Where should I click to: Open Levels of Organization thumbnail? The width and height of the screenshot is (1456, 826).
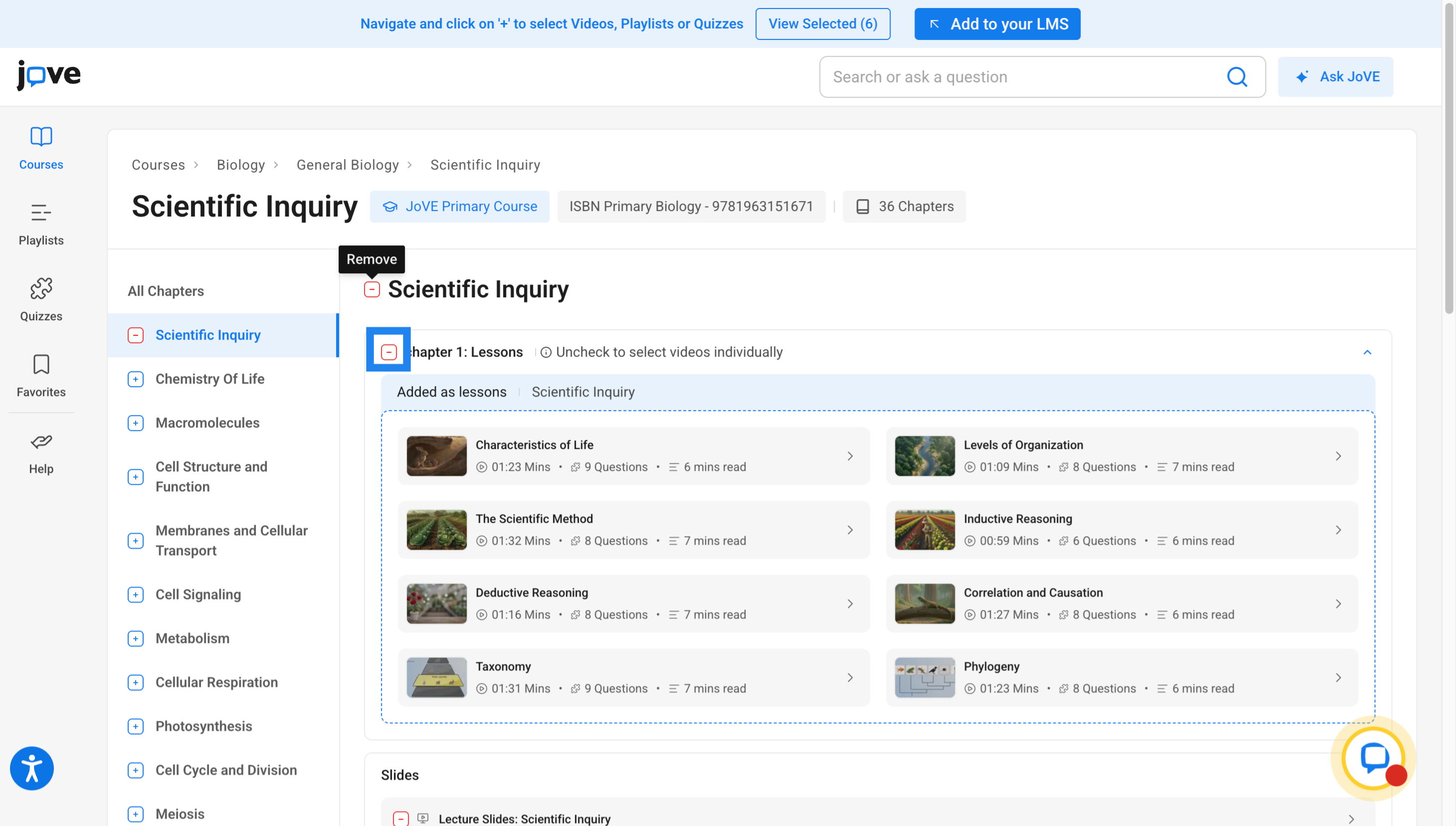tap(925, 456)
